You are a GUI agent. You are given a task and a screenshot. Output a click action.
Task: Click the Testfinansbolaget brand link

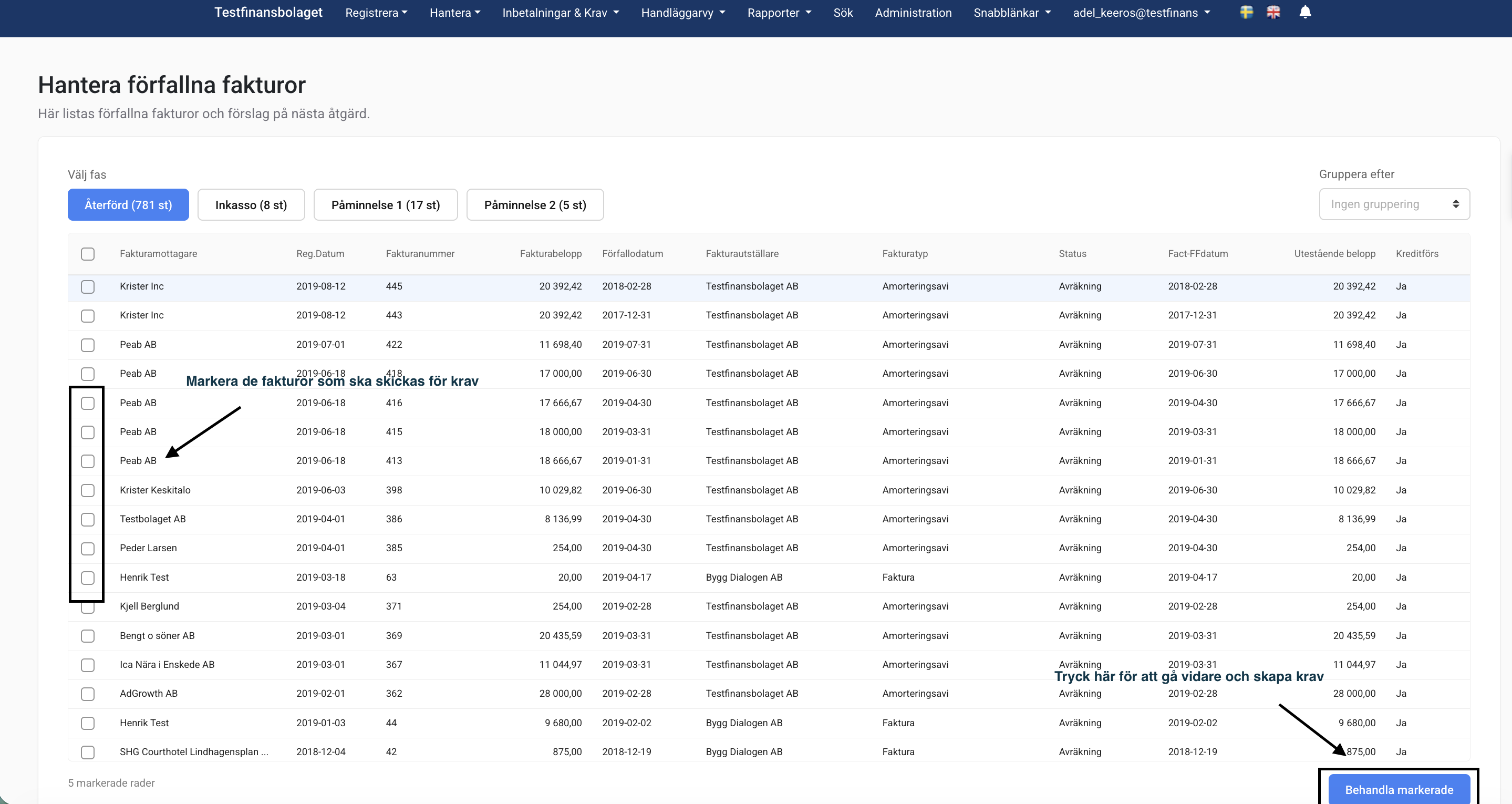pos(268,12)
